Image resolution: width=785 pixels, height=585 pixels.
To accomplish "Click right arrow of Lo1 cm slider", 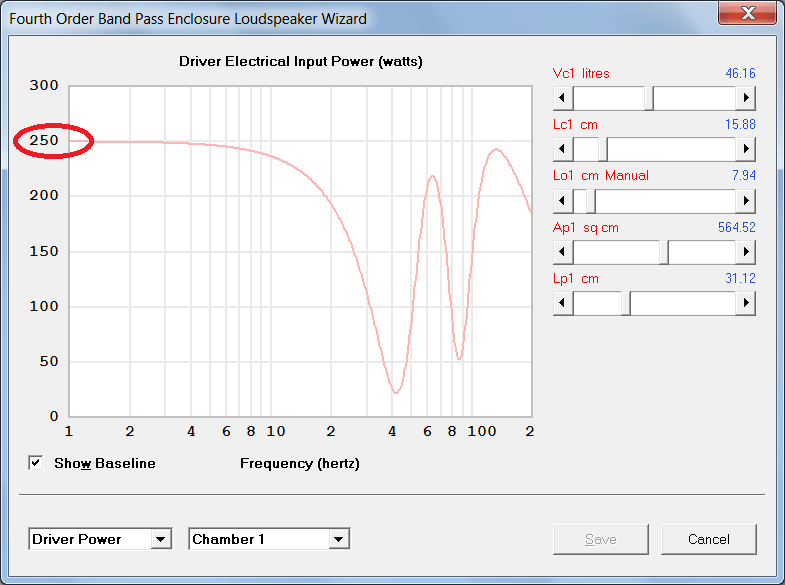I will point(746,201).
